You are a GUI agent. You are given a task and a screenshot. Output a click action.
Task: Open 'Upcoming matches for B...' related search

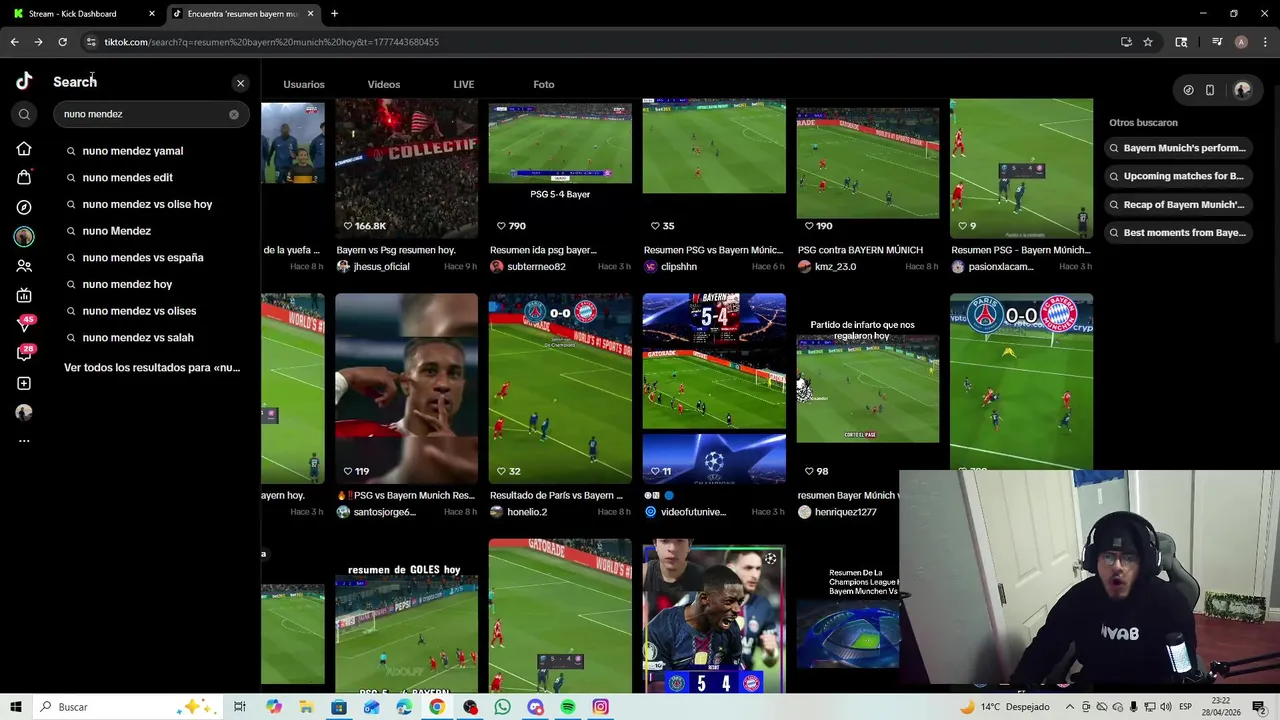[1178, 176]
